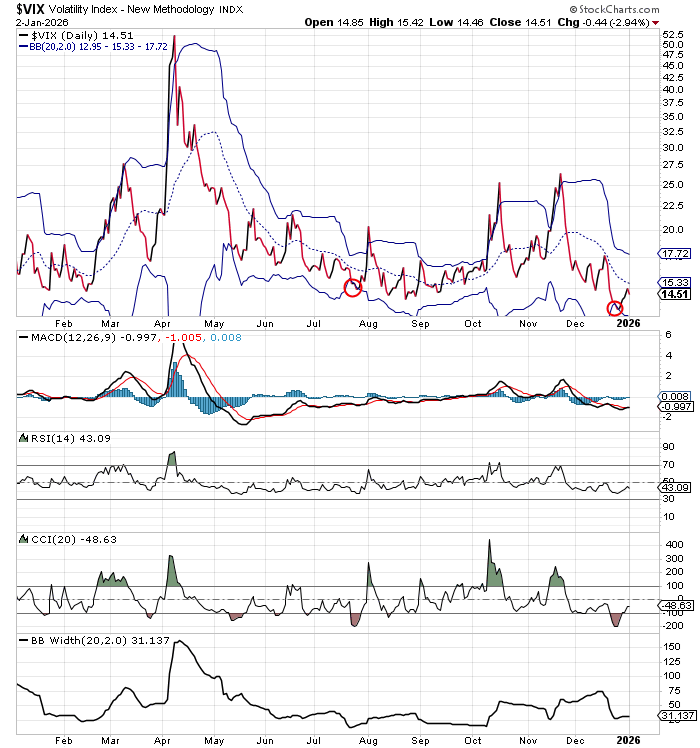Click the triangle marker before the RSI label
Image resolution: width=700 pixels, height=748 pixels.
point(22,439)
